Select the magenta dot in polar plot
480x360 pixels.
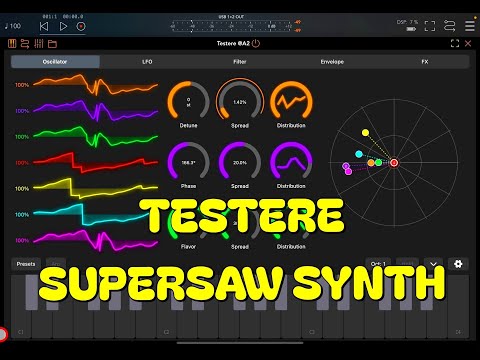click(348, 172)
